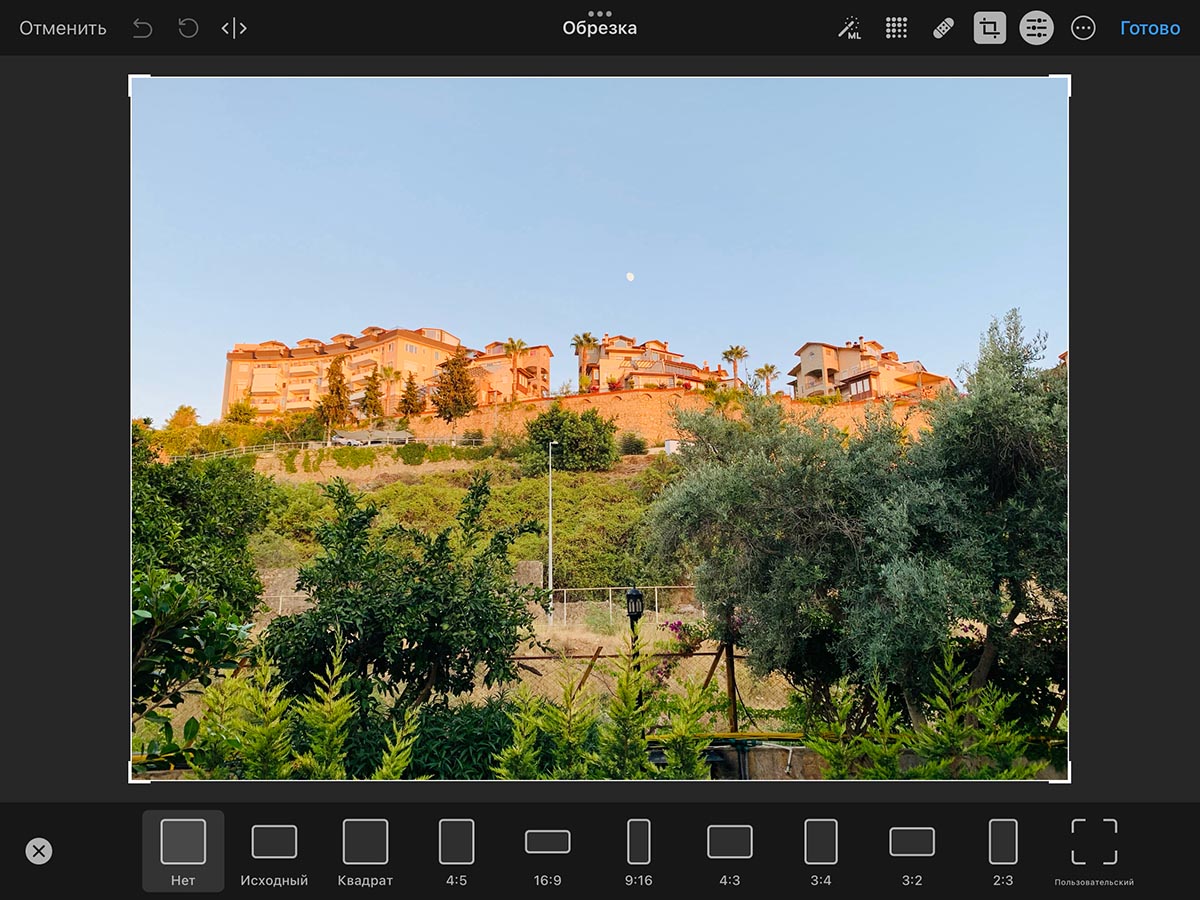This screenshot has width=1200, height=900.
Task: Tap the three-dot multitasking handle above Обрезка
Action: 600,13
